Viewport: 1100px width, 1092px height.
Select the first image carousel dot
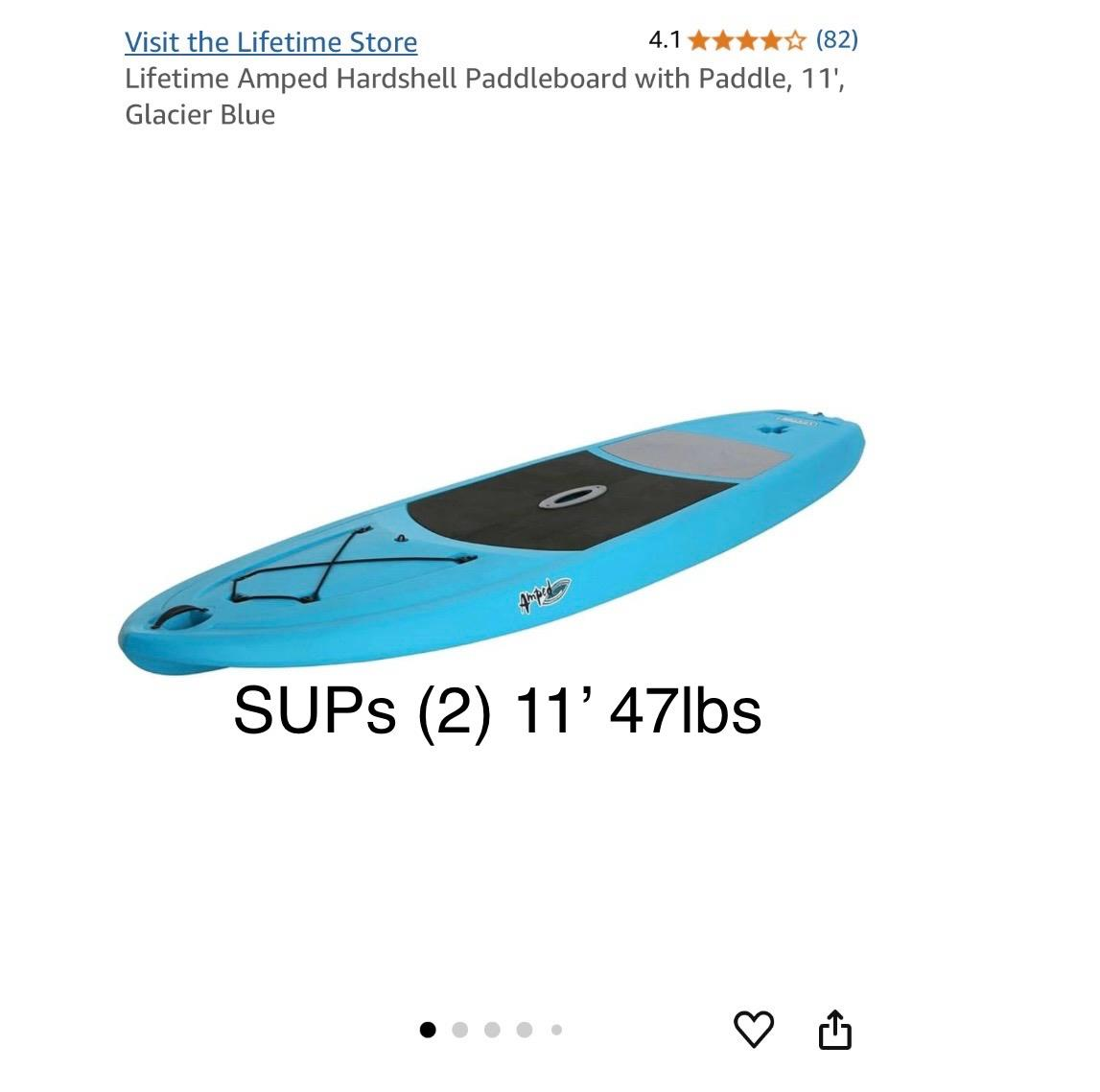[x=428, y=1030]
